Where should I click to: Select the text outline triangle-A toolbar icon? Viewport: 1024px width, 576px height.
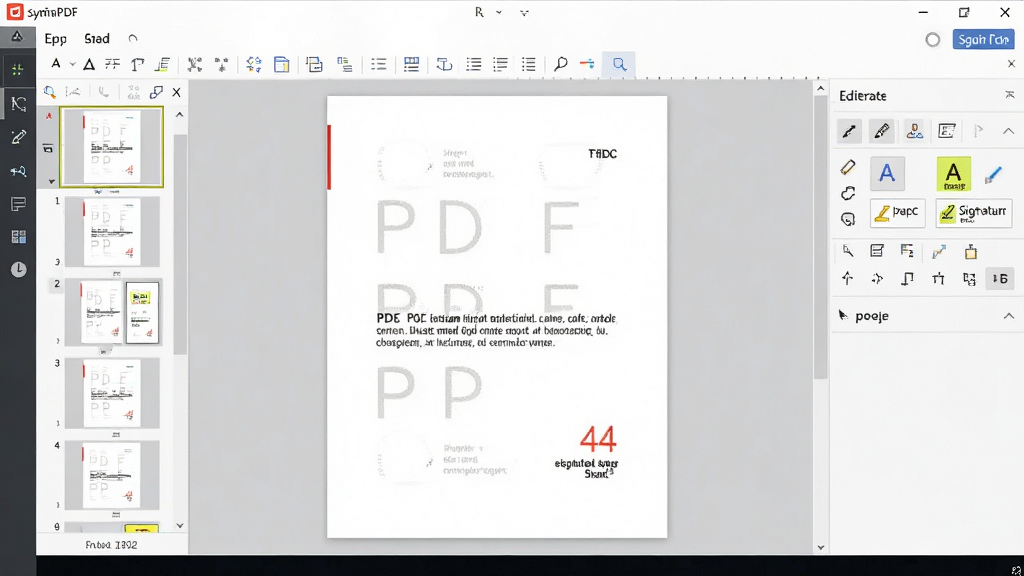click(89, 64)
